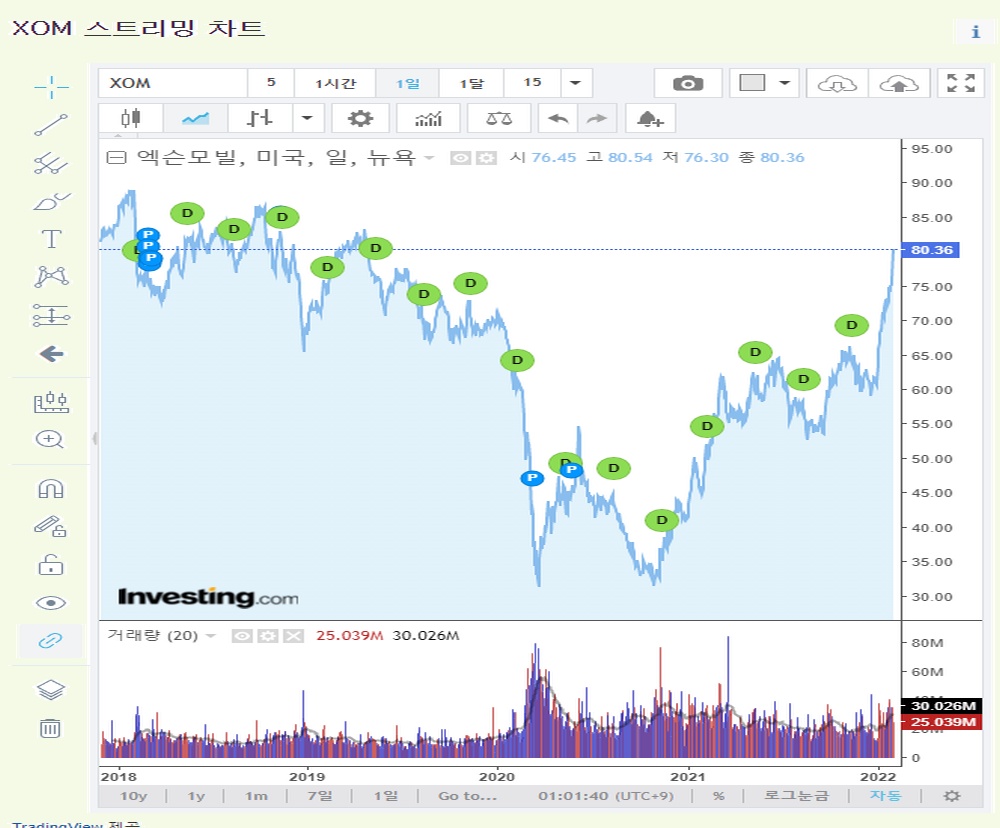Click the 80.36 price label
This screenshot has height=828, width=1000.
click(x=931, y=250)
